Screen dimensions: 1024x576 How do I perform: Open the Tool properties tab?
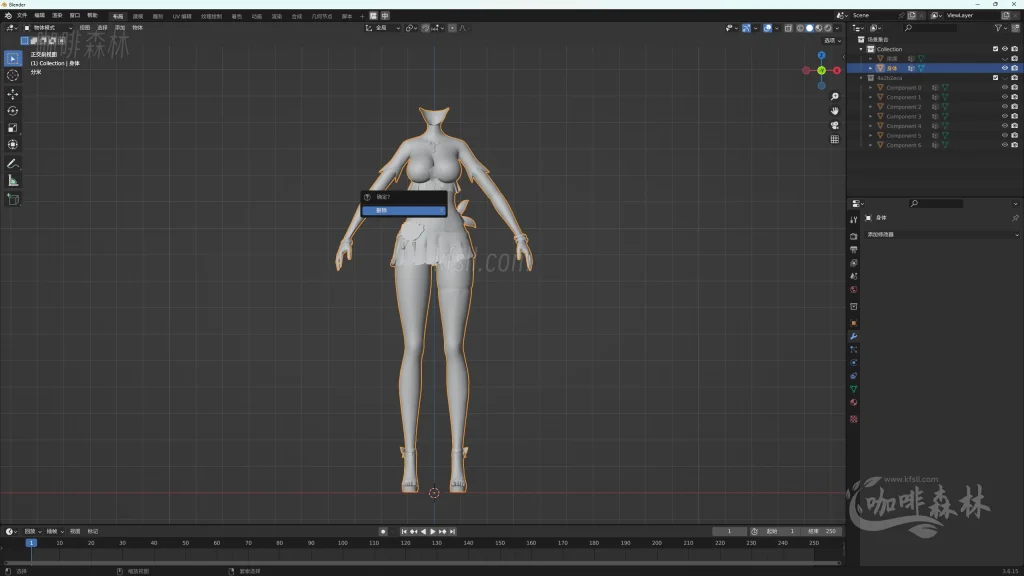click(x=854, y=219)
